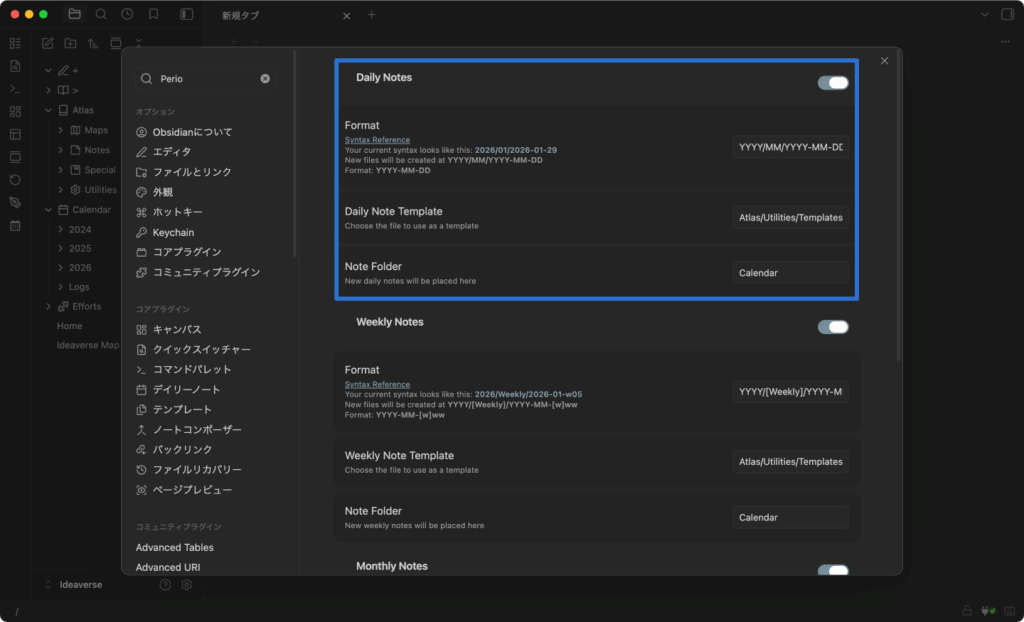
Task: Open the command palette ribbon icon
Action: click(15, 89)
